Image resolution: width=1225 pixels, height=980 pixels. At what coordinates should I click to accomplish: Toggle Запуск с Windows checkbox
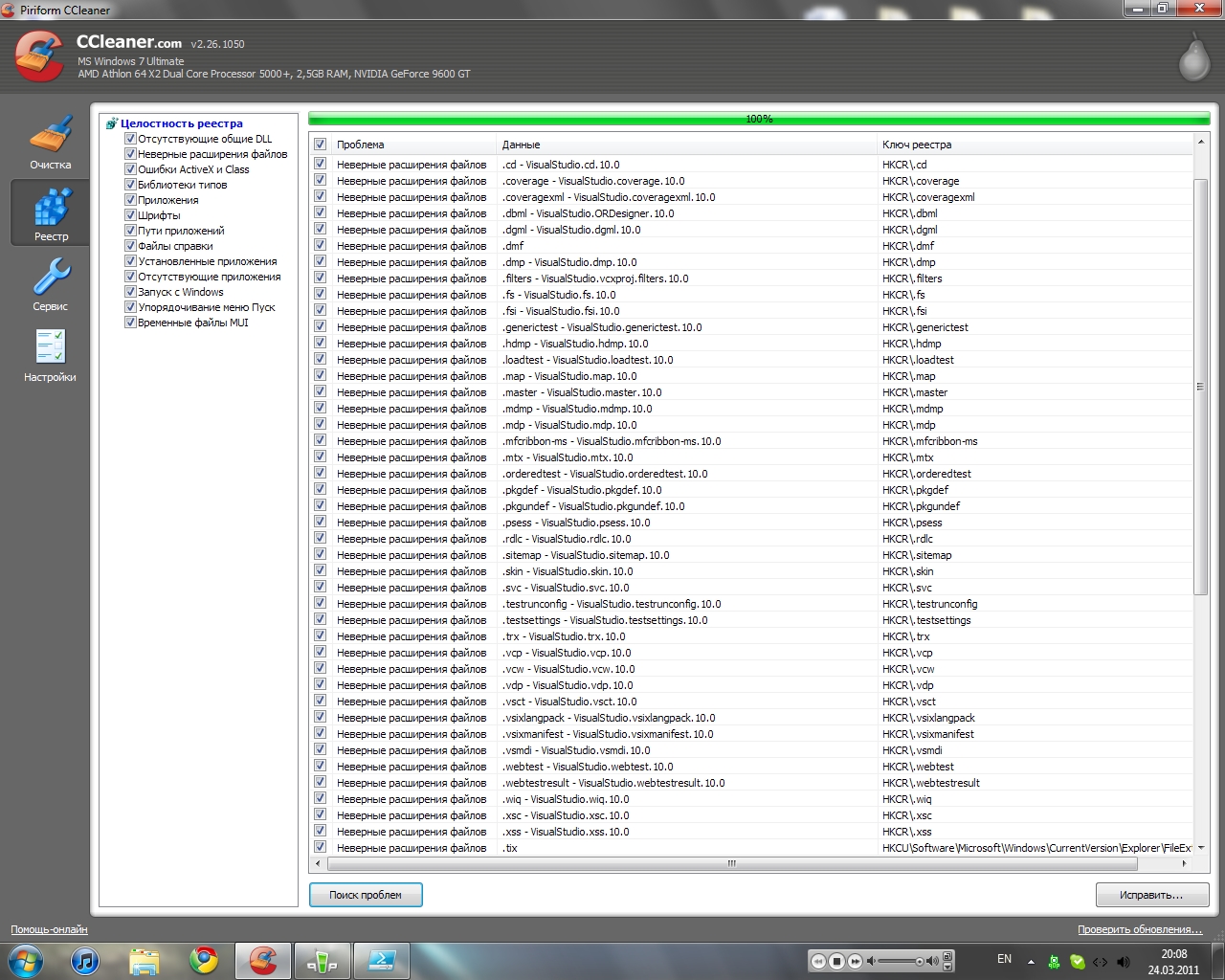[131, 292]
